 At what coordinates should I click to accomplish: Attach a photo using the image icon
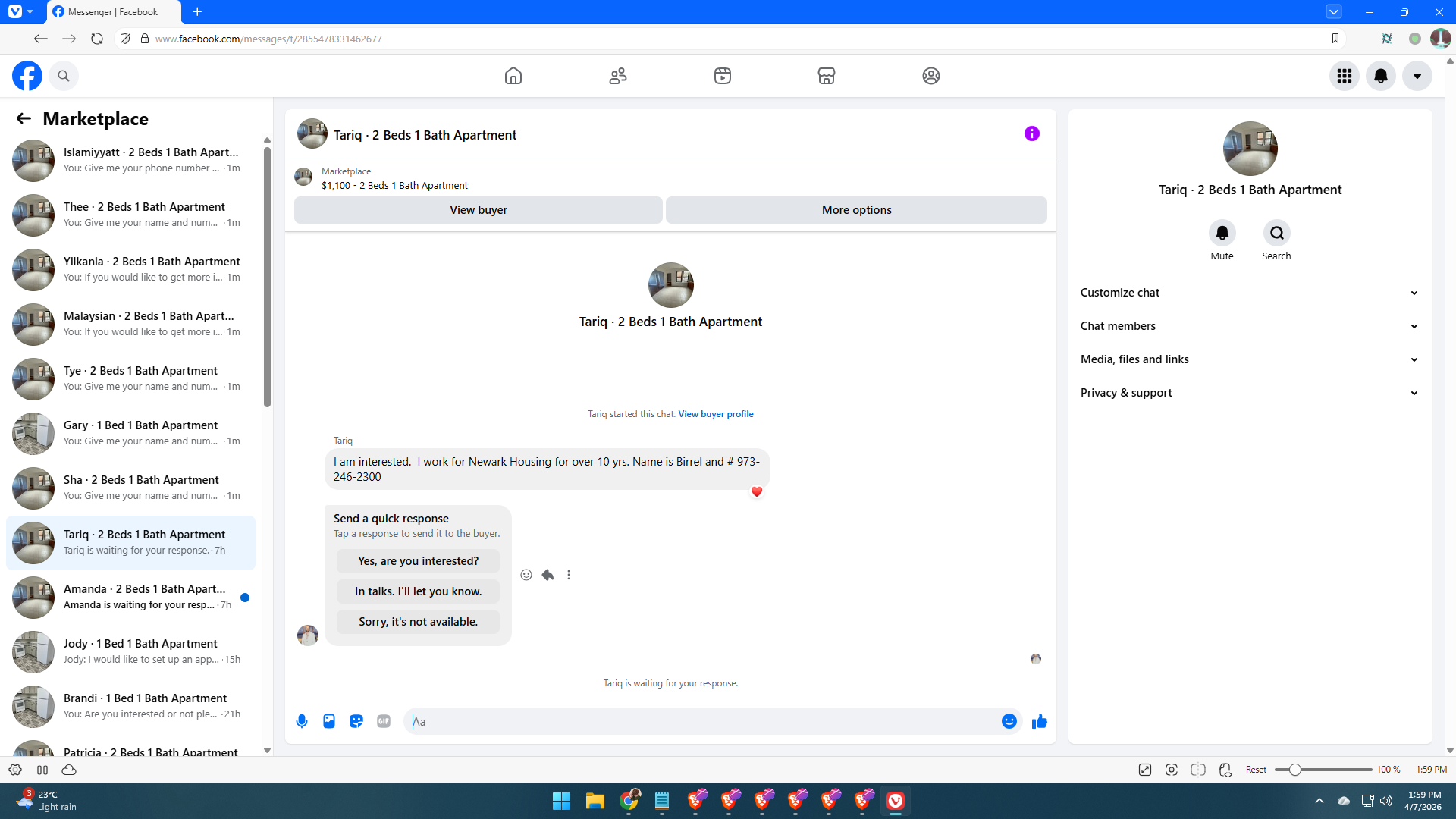click(329, 721)
